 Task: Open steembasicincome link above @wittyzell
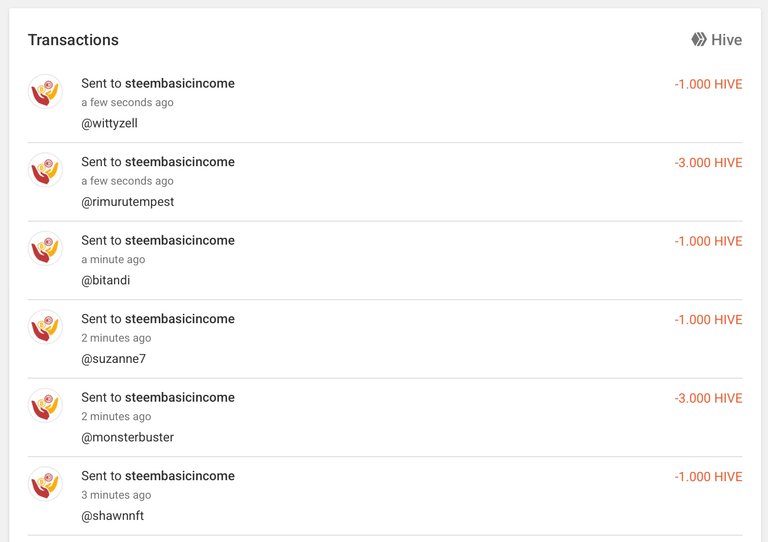pyautogui.click(x=180, y=83)
